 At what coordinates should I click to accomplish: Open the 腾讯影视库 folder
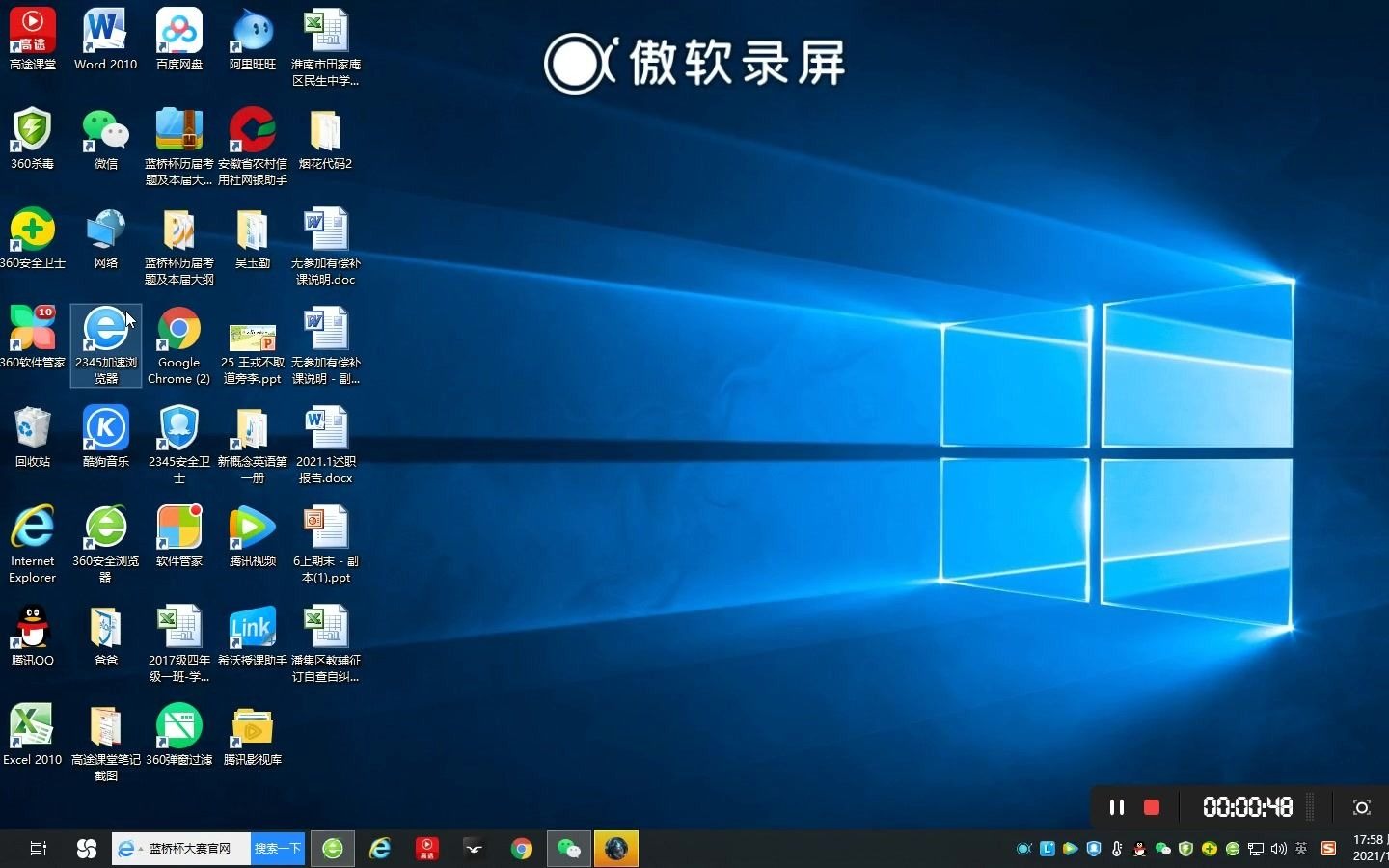pos(253,735)
